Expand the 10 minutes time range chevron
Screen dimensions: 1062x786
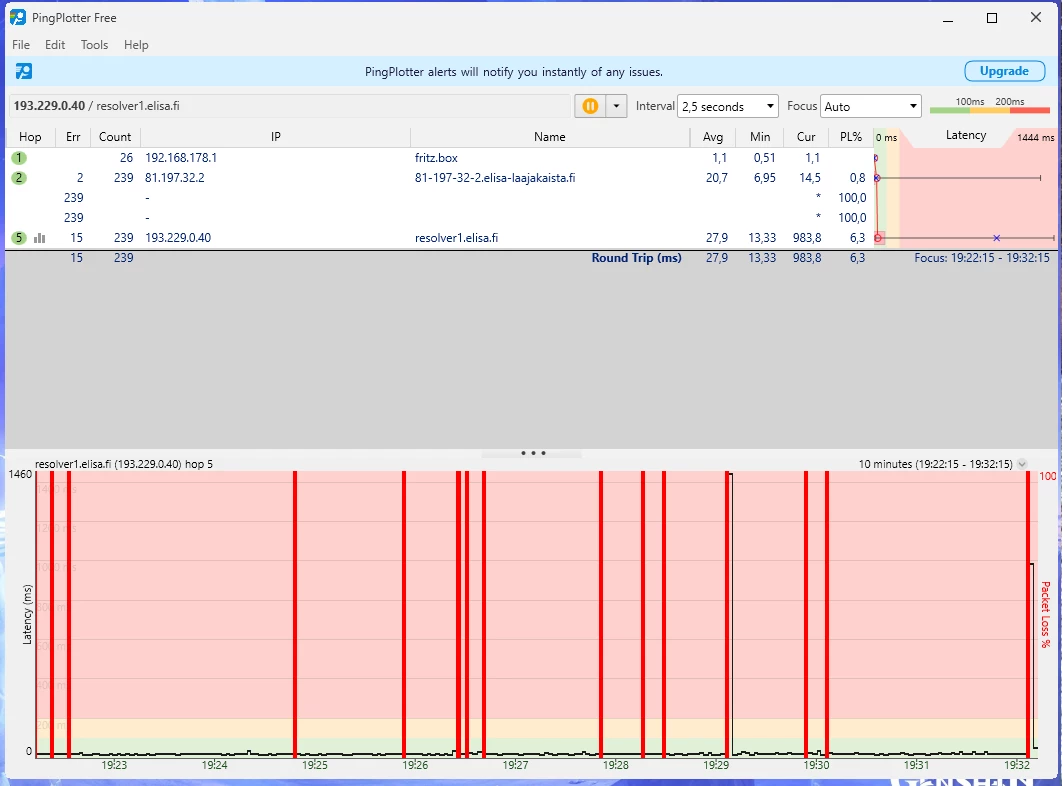(1022, 464)
